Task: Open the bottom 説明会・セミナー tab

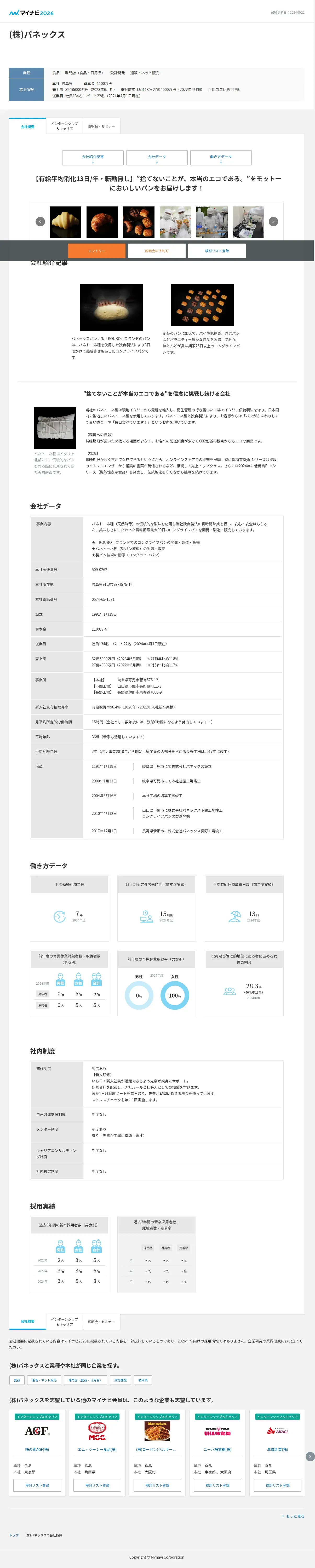Action: (101, 1322)
